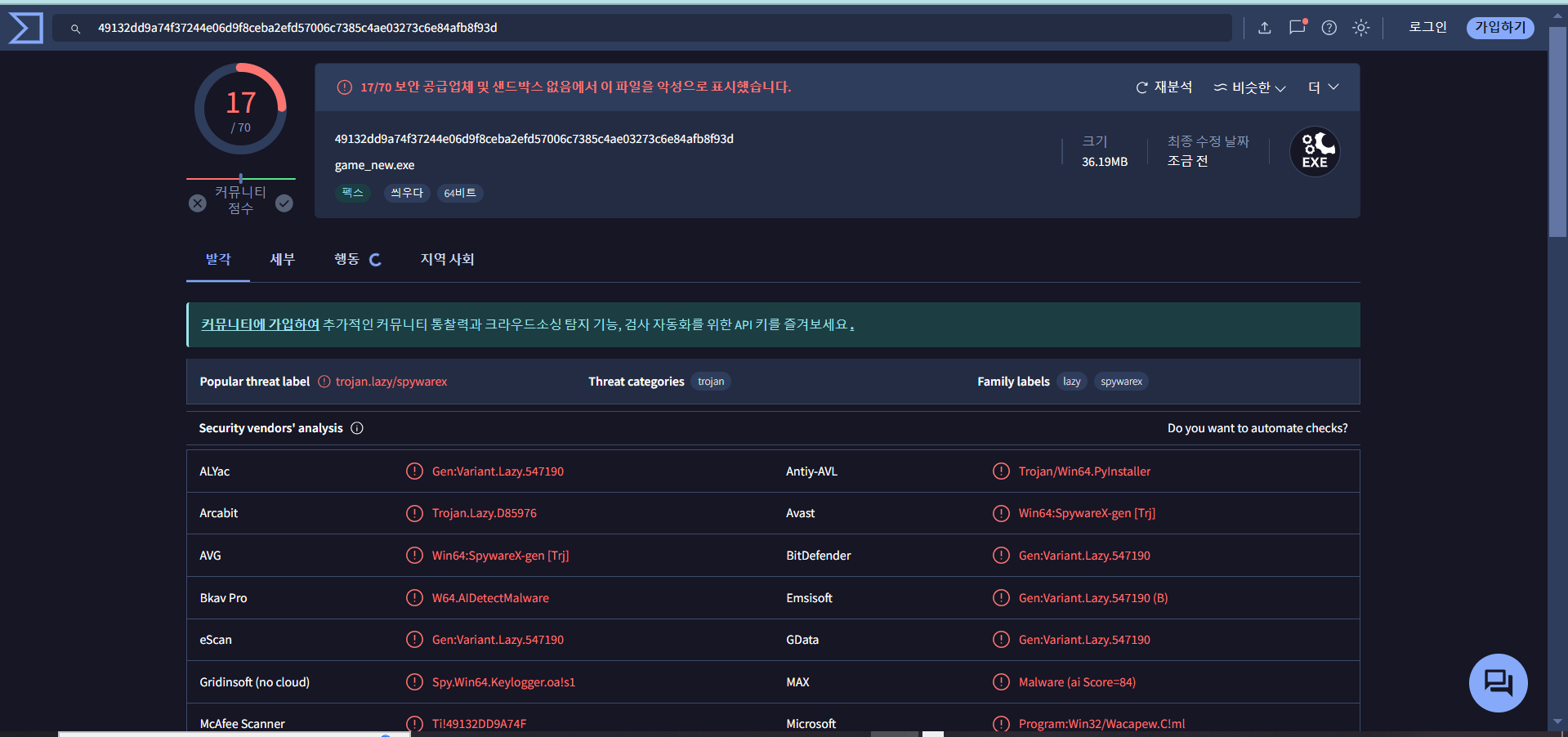Click Malware (ai Score=84) detection text

tap(1077, 682)
